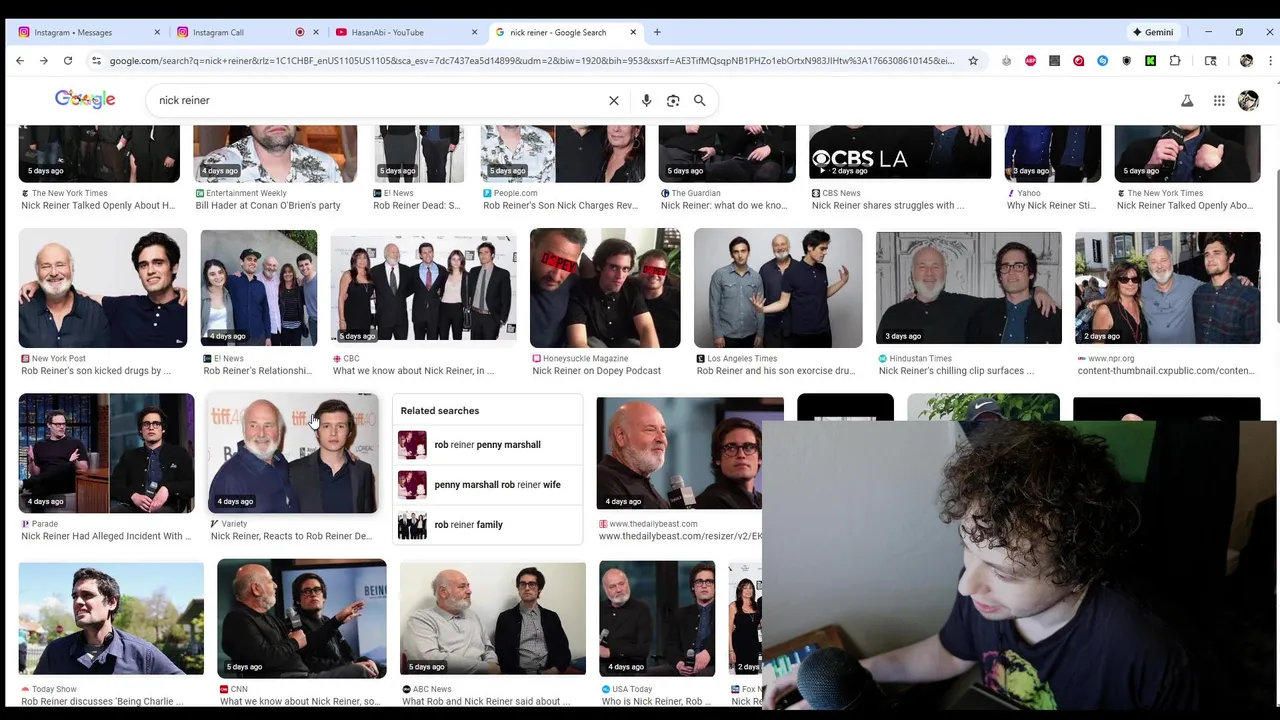This screenshot has width=1280, height=720.
Task: Open related search 'penny marshall rob reiner wife'
Action: [488, 484]
